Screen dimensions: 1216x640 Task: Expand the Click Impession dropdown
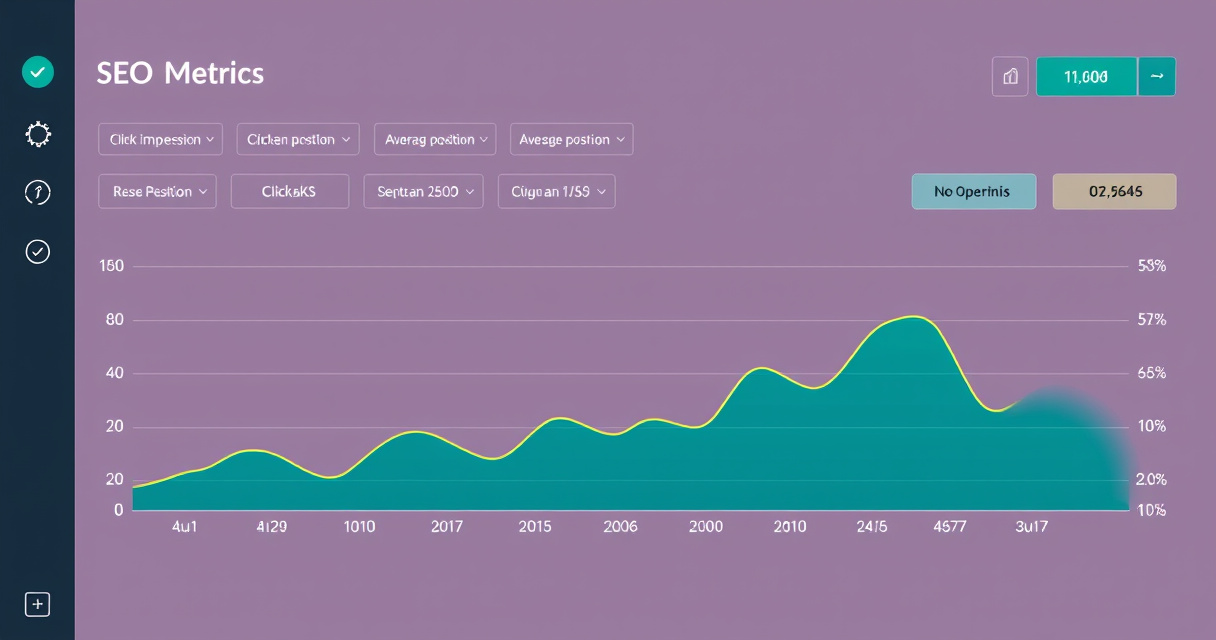(x=161, y=139)
